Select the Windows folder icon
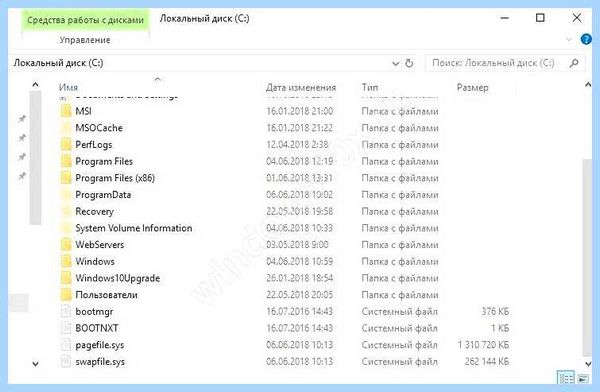Viewport: 600px width, 392px height. pos(66,261)
